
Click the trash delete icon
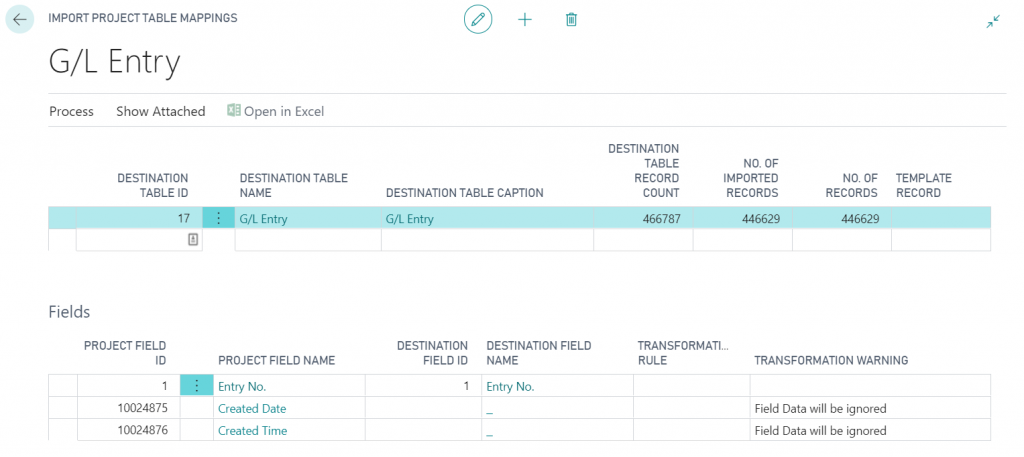[571, 19]
